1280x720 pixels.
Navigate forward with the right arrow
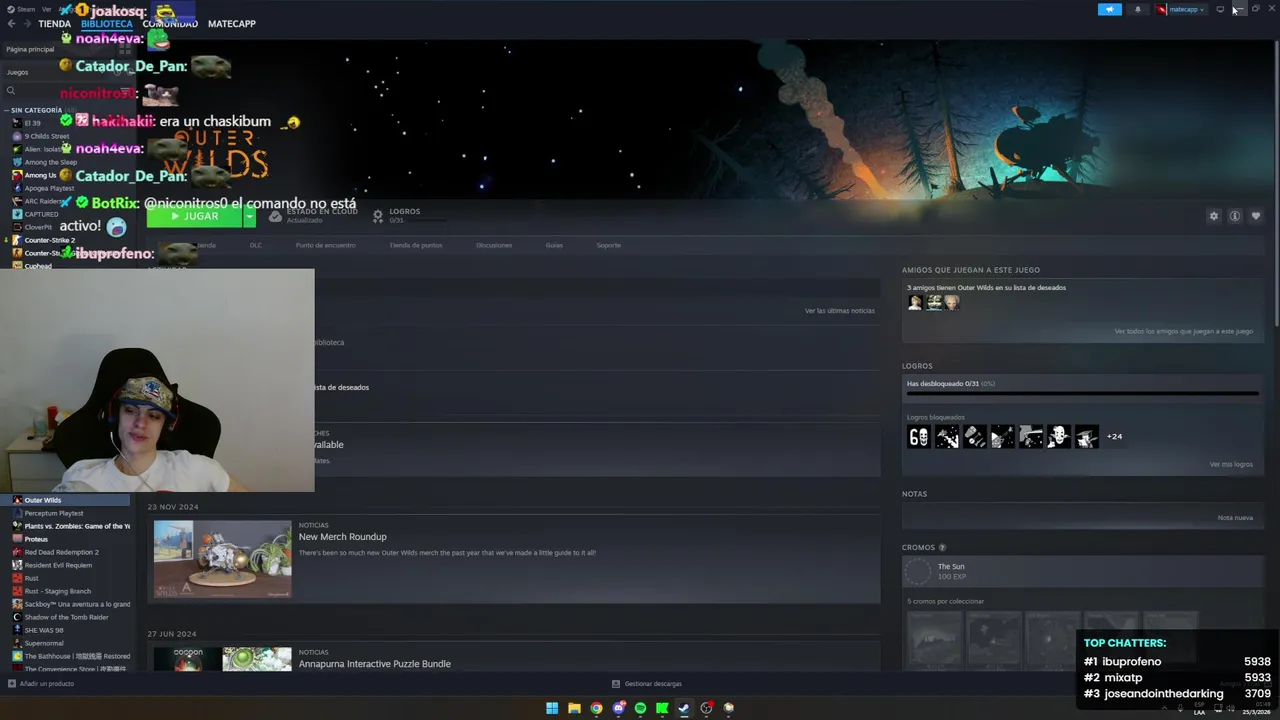(26, 24)
